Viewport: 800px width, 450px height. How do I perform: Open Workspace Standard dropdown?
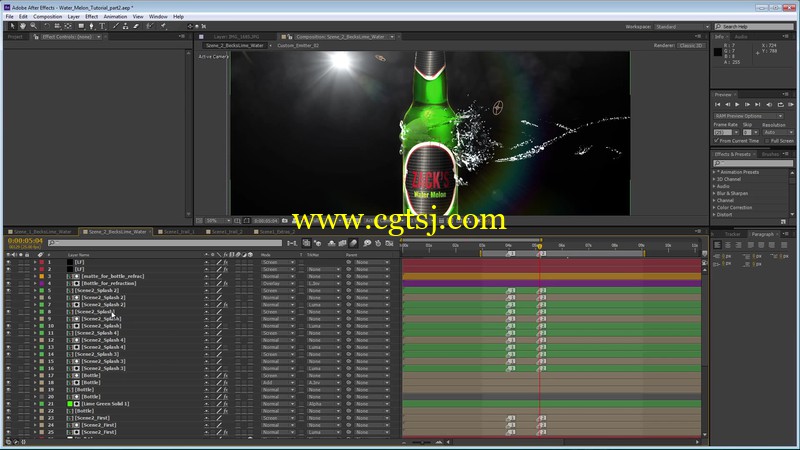(x=682, y=27)
